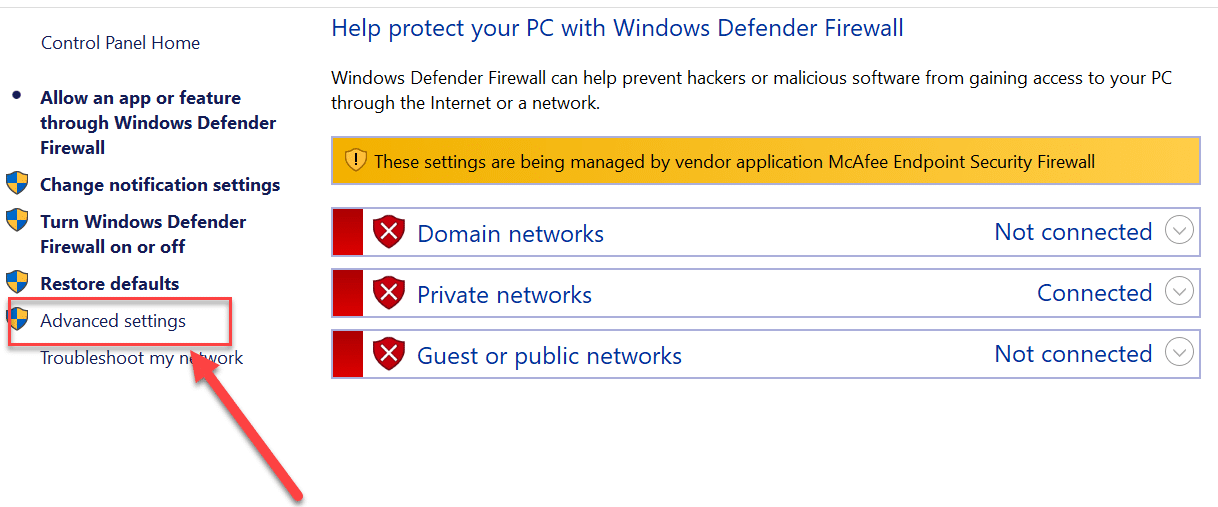Click the shield icon beside Change notification settings
The width and height of the screenshot is (1218, 507).
pyautogui.click(x=17, y=183)
